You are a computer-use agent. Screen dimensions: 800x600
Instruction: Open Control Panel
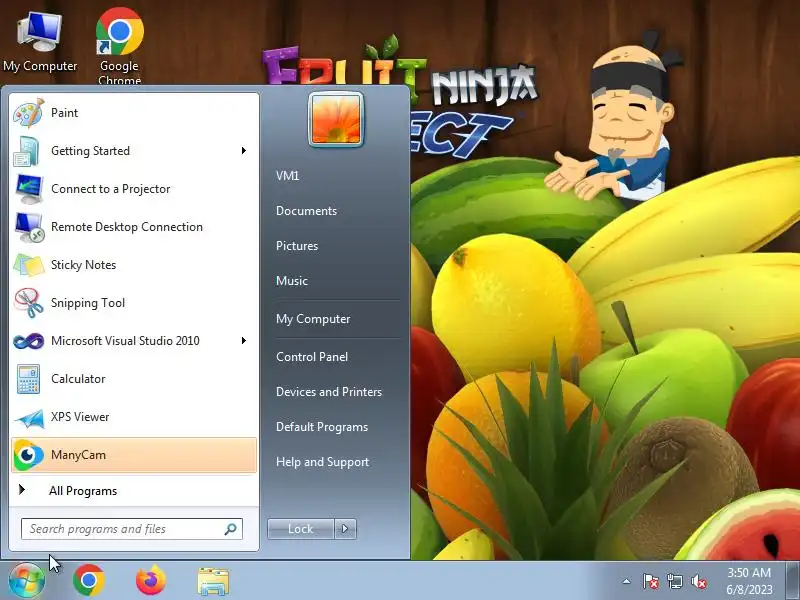pyautogui.click(x=312, y=357)
